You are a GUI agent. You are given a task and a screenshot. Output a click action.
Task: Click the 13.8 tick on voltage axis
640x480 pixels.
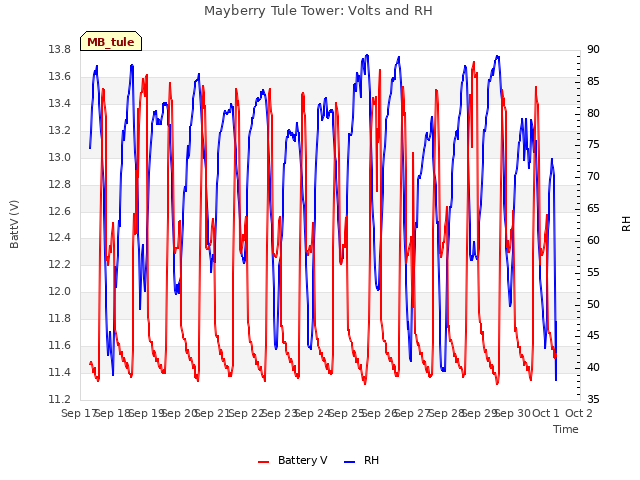click(59, 50)
